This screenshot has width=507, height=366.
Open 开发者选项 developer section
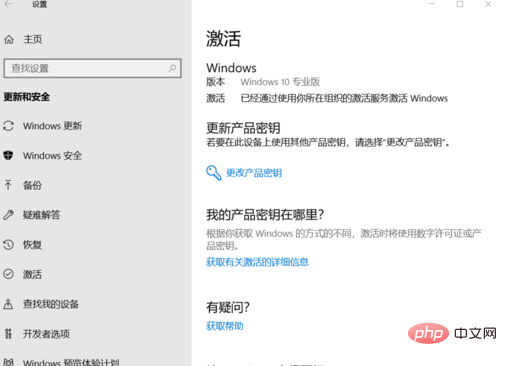tap(46, 334)
